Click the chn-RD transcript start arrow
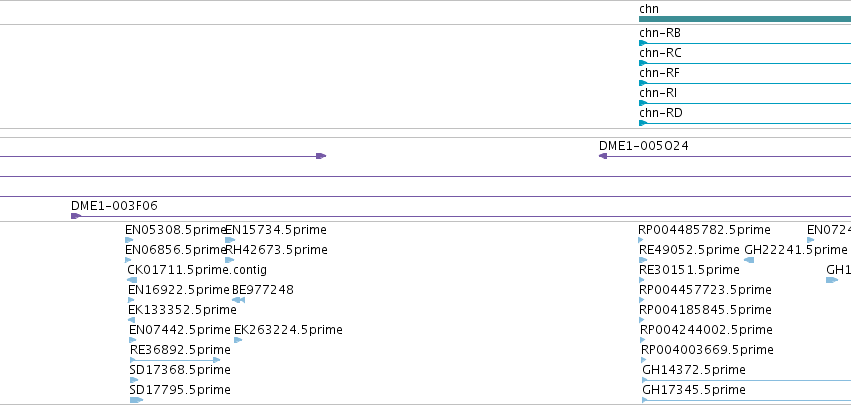The image size is (851, 405). [643, 123]
